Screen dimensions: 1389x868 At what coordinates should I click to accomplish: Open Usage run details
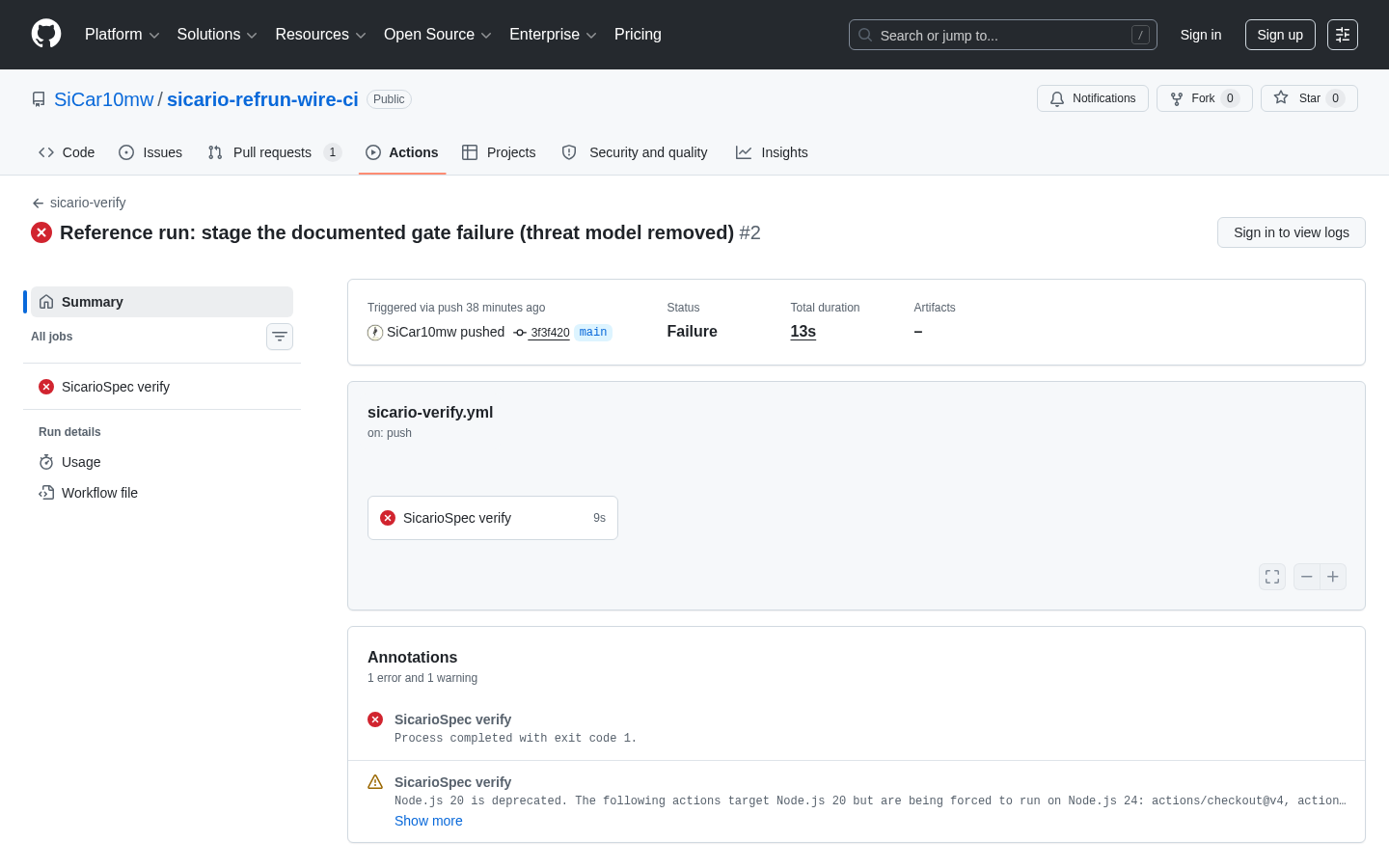(162, 462)
